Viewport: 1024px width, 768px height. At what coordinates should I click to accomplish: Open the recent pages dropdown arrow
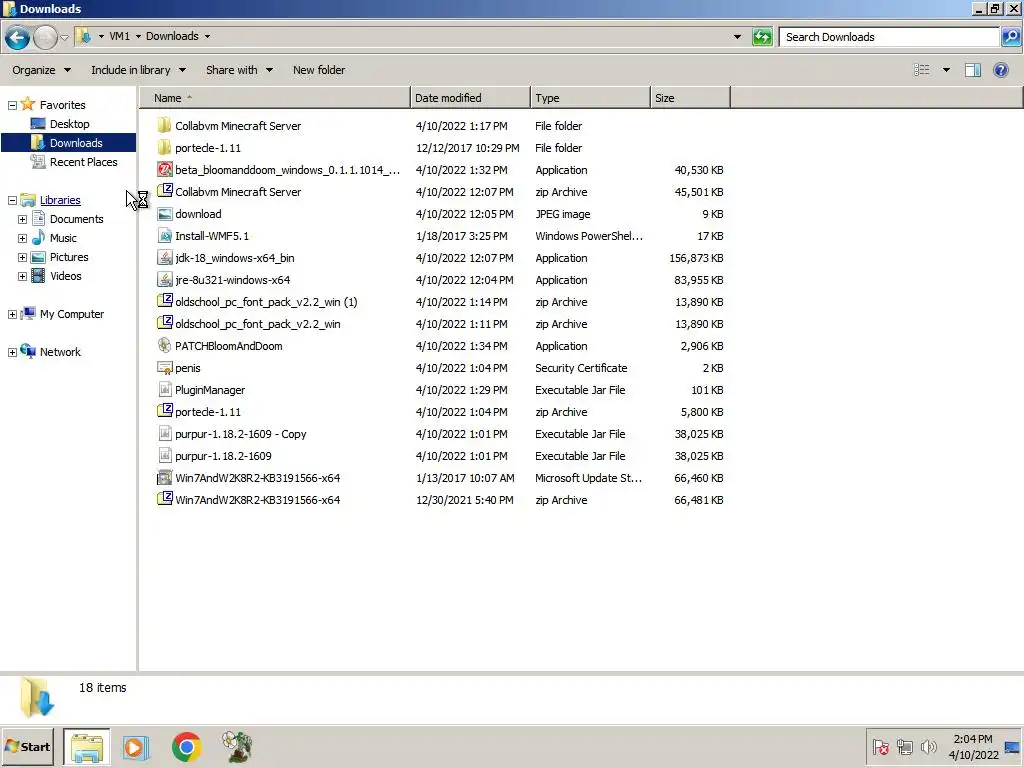(x=64, y=37)
